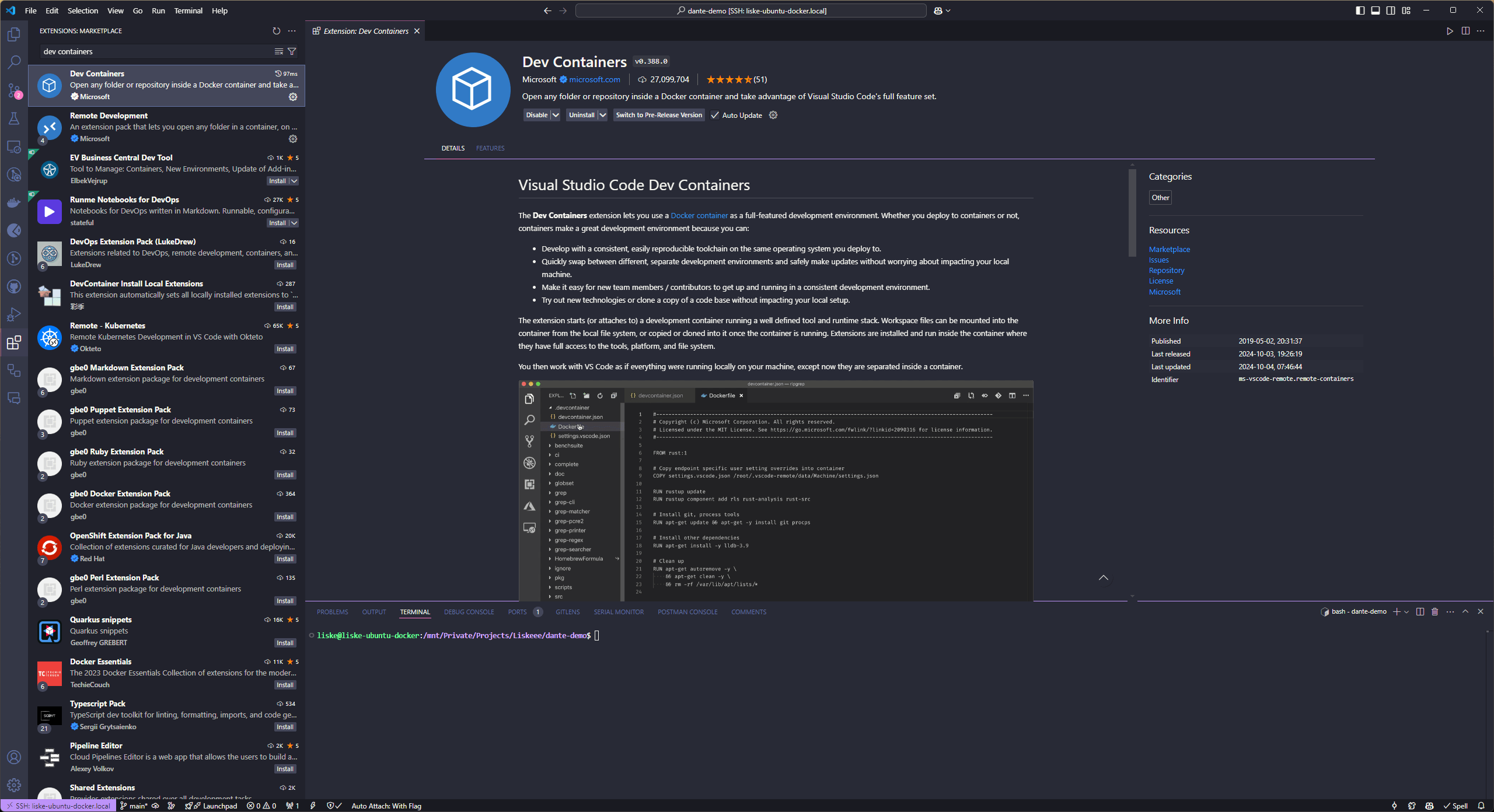
Task: Click Auto Attach: With Flag status item
Action: [386, 806]
